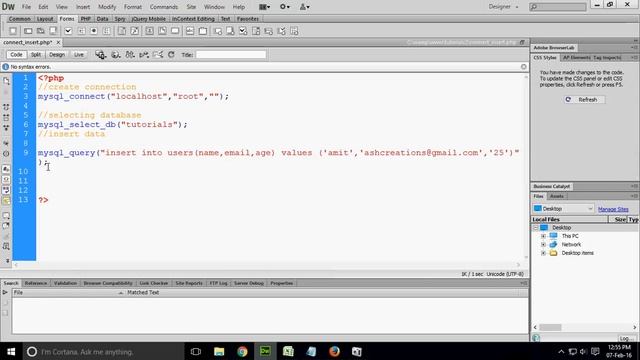
Task: Insert a Text Field from Forms toolbar
Action: [x=28, y=31]
